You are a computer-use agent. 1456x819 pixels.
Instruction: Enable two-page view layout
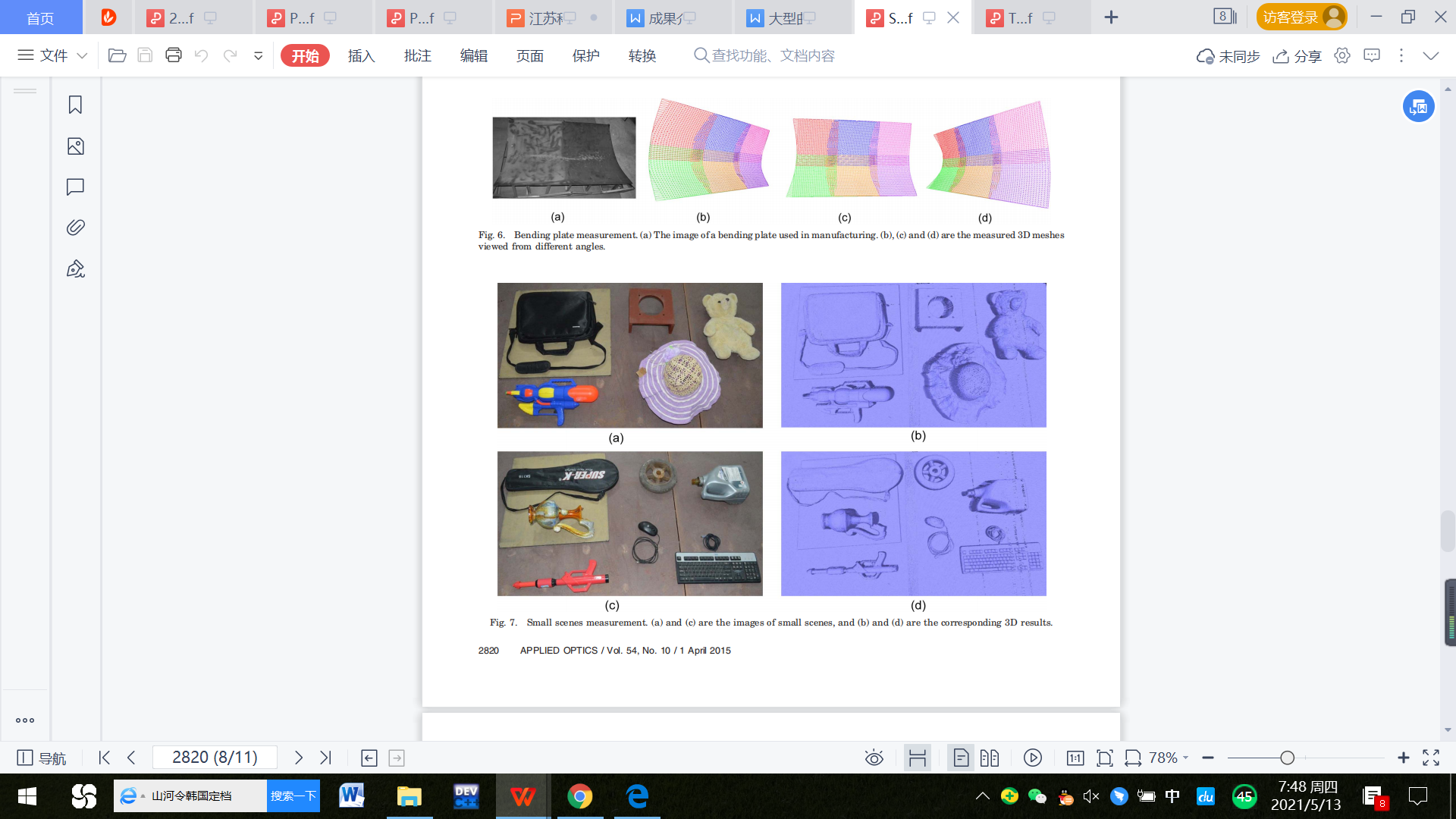[x=989, y=758]
